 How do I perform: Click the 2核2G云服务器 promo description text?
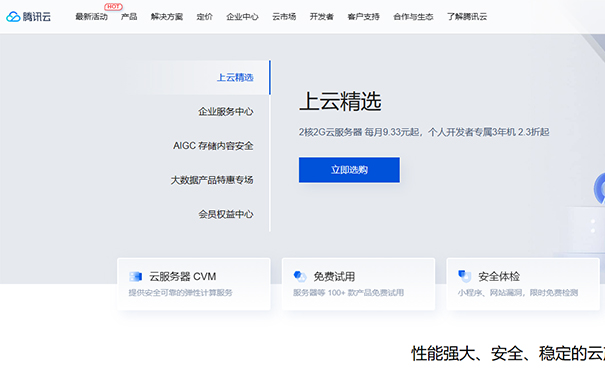pyautogui.click(x=424, y=132)
